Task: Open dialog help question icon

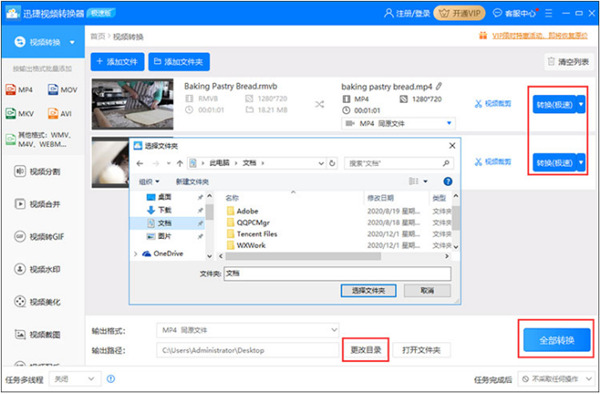Action: (447, 181)
